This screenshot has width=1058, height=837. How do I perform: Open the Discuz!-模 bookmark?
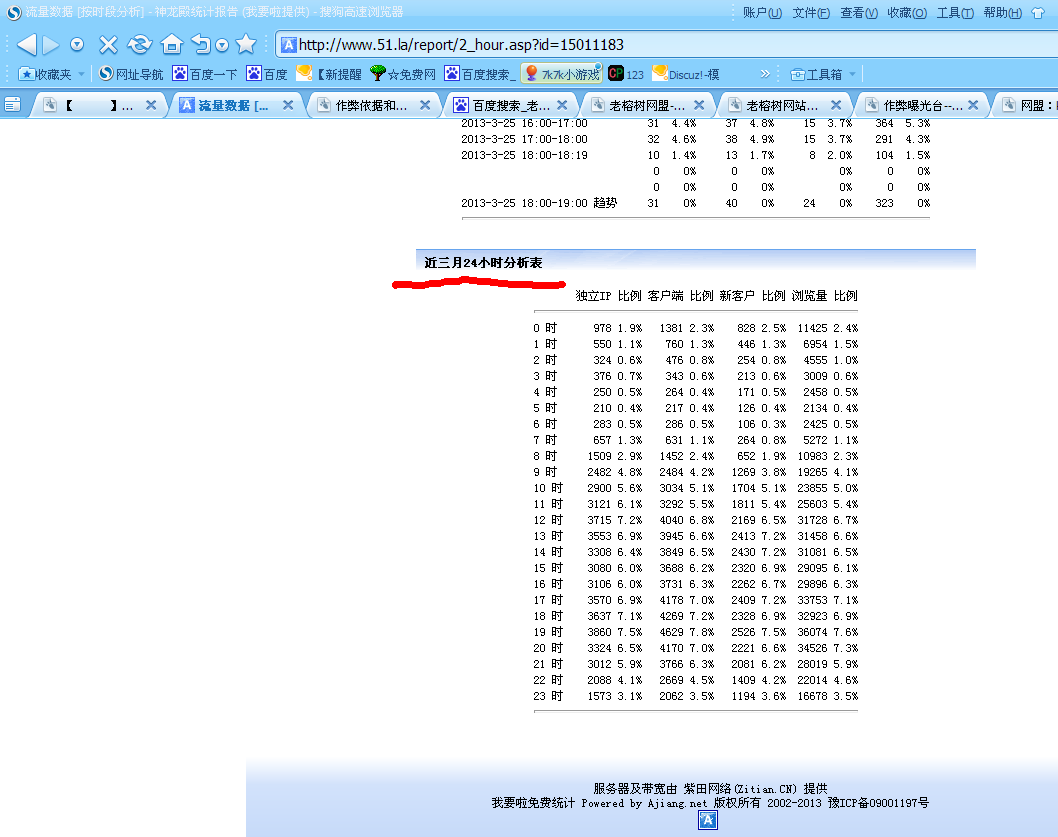[686, 74]
